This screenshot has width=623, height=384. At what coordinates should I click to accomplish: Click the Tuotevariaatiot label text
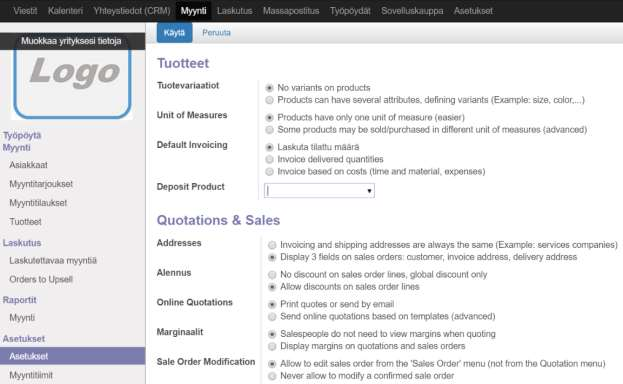tap(188, 85)
